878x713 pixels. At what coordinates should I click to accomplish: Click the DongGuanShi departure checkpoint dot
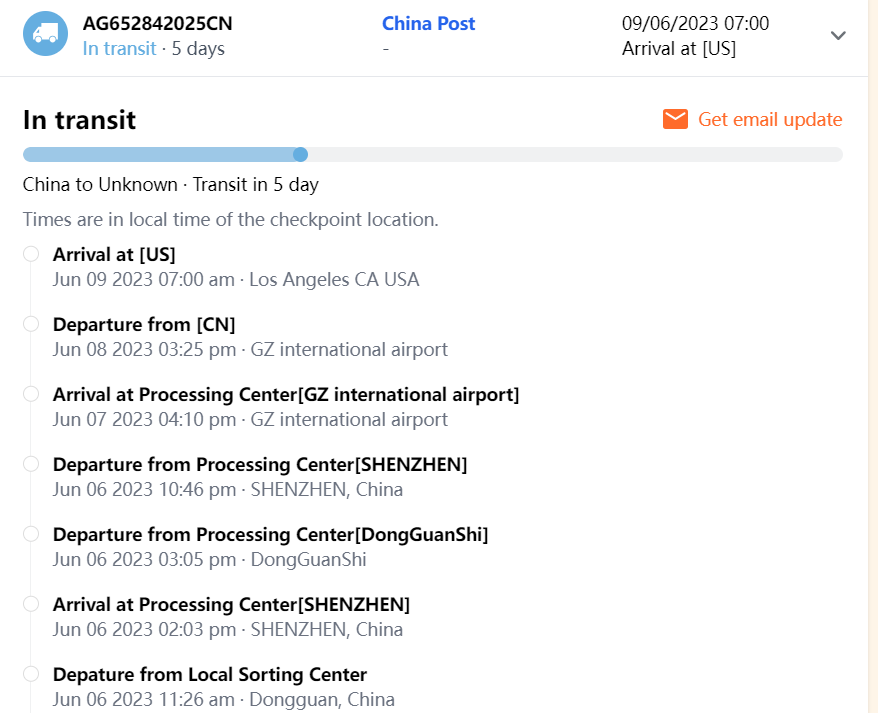[x=31, y=534]
